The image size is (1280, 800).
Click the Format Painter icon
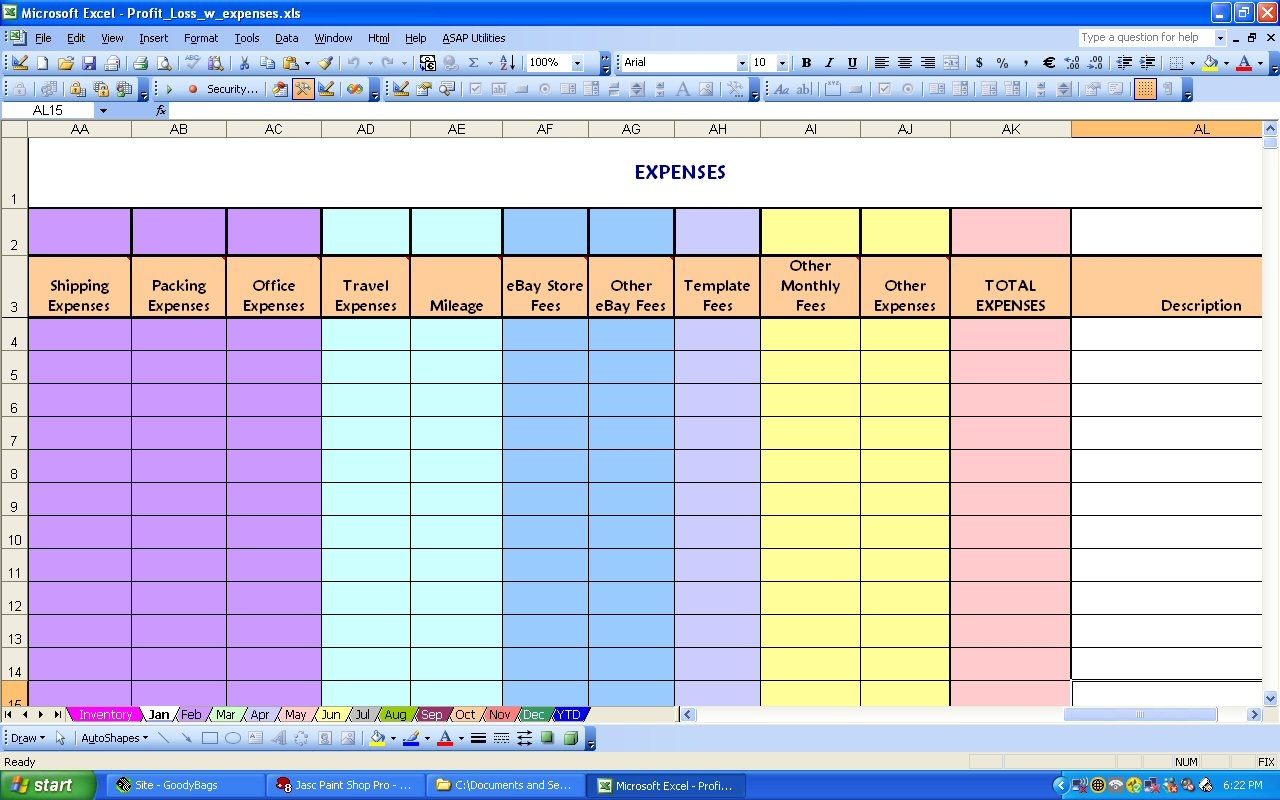click(323, 62)
